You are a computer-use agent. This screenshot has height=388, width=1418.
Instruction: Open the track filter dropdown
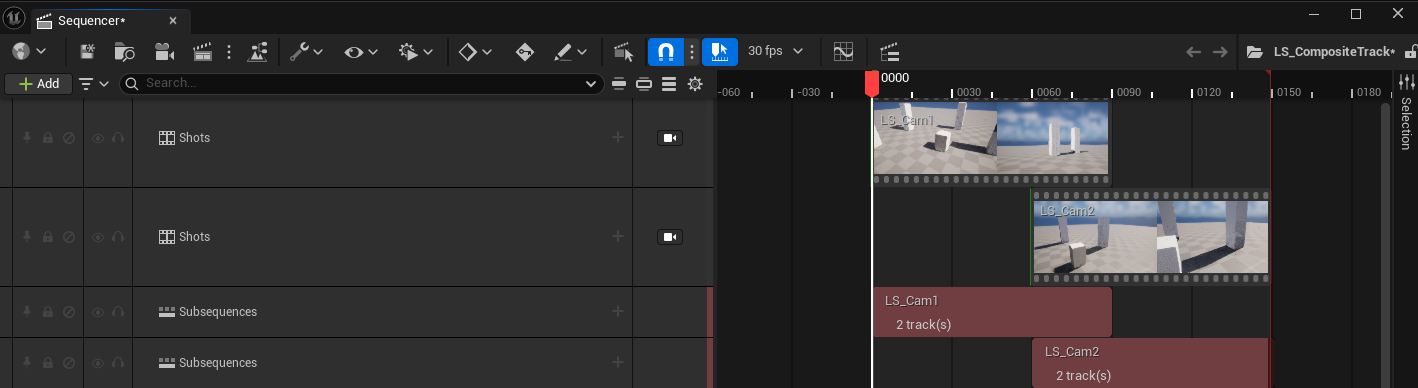(94, 84)
